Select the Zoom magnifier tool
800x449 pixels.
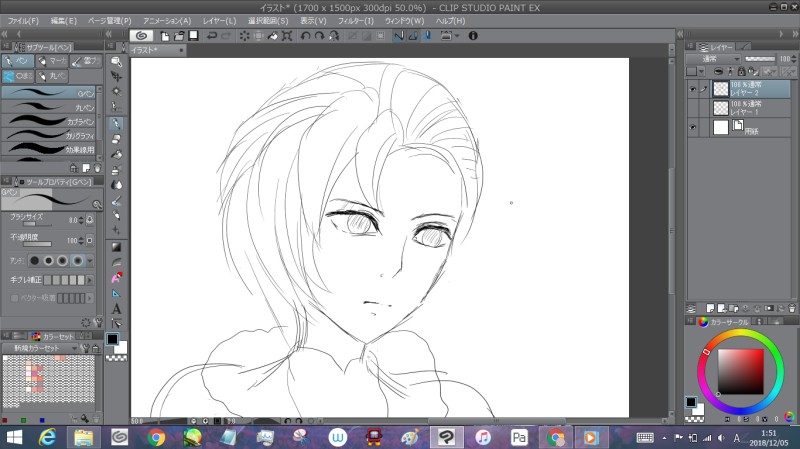pyautogui.click(x=116, y=61)
